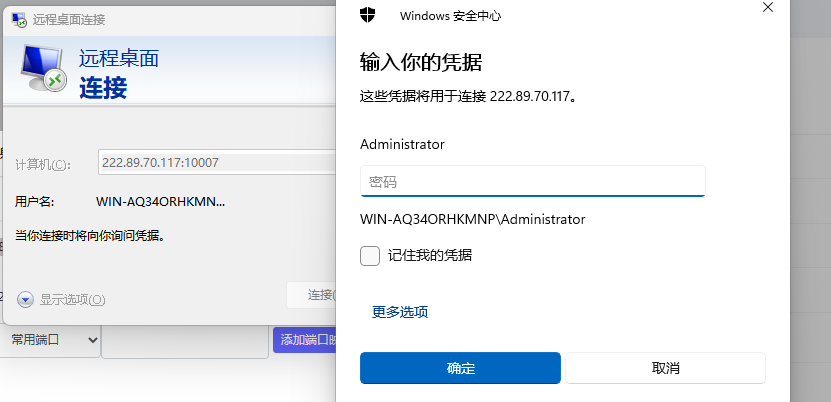Click the 连接 button
Viewport: 831px width, 402px height.
click(312, 295)
